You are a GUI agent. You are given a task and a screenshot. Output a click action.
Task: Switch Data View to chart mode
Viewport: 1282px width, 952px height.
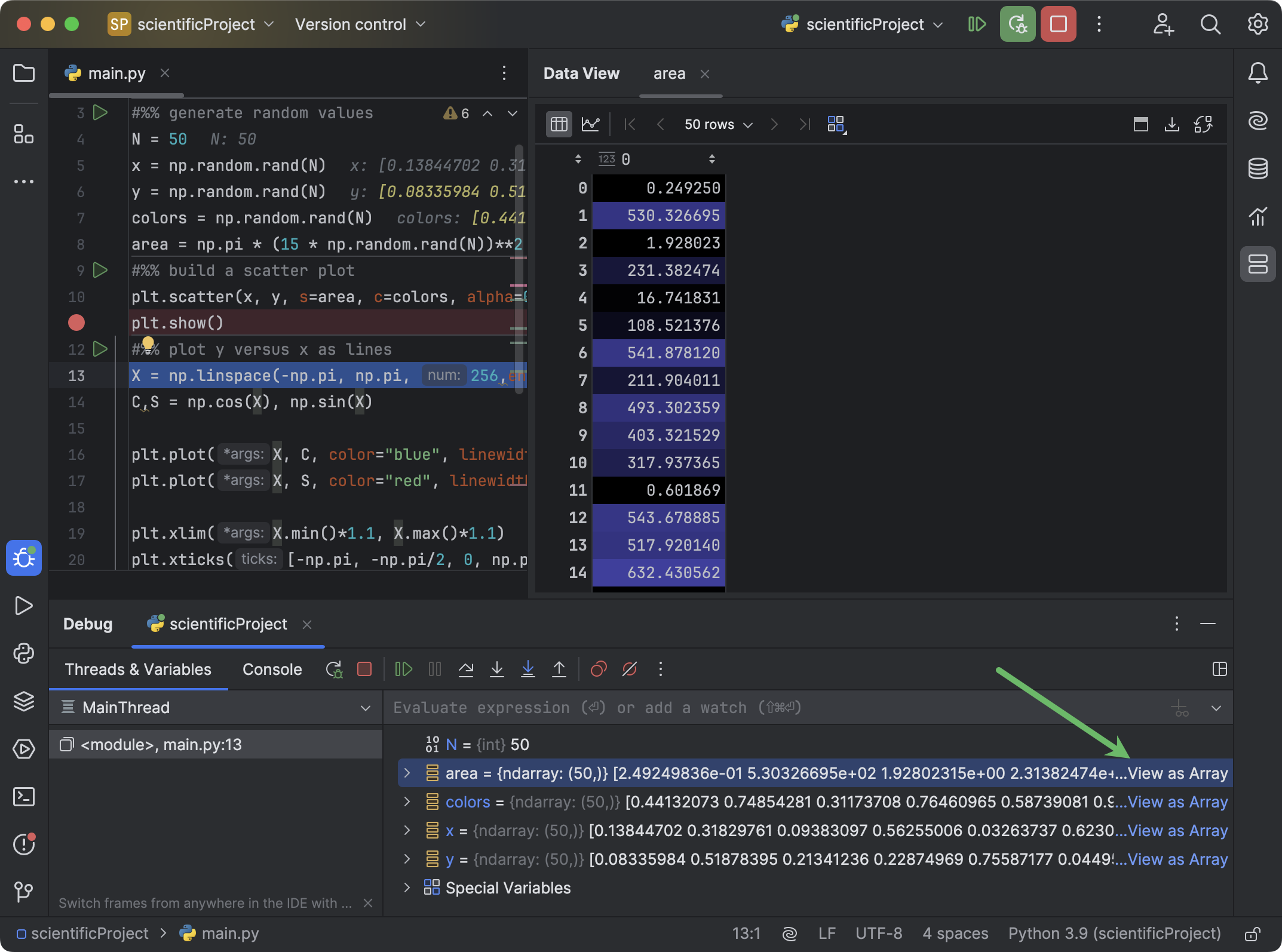(x=591, y=124)
